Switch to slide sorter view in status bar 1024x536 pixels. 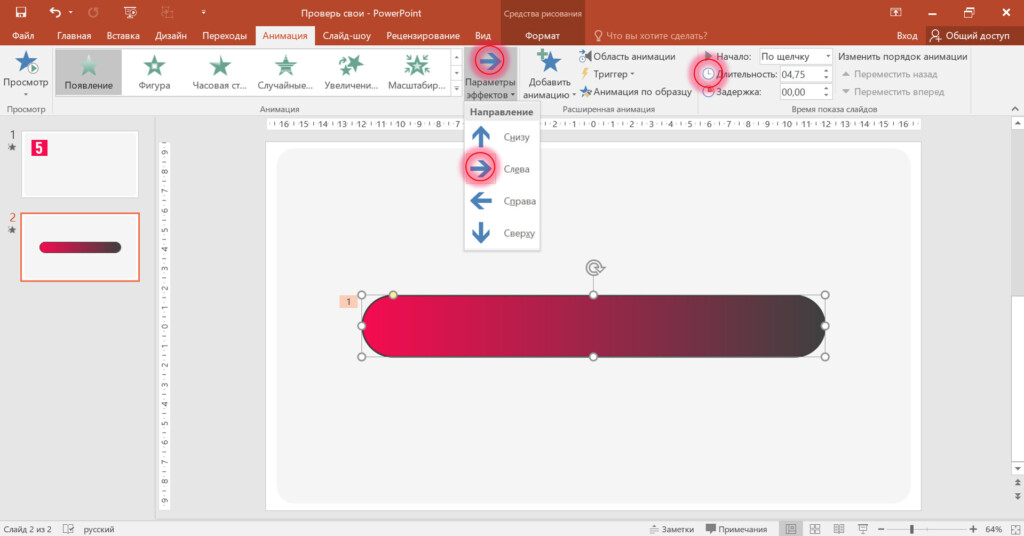[x=815, y=528]
